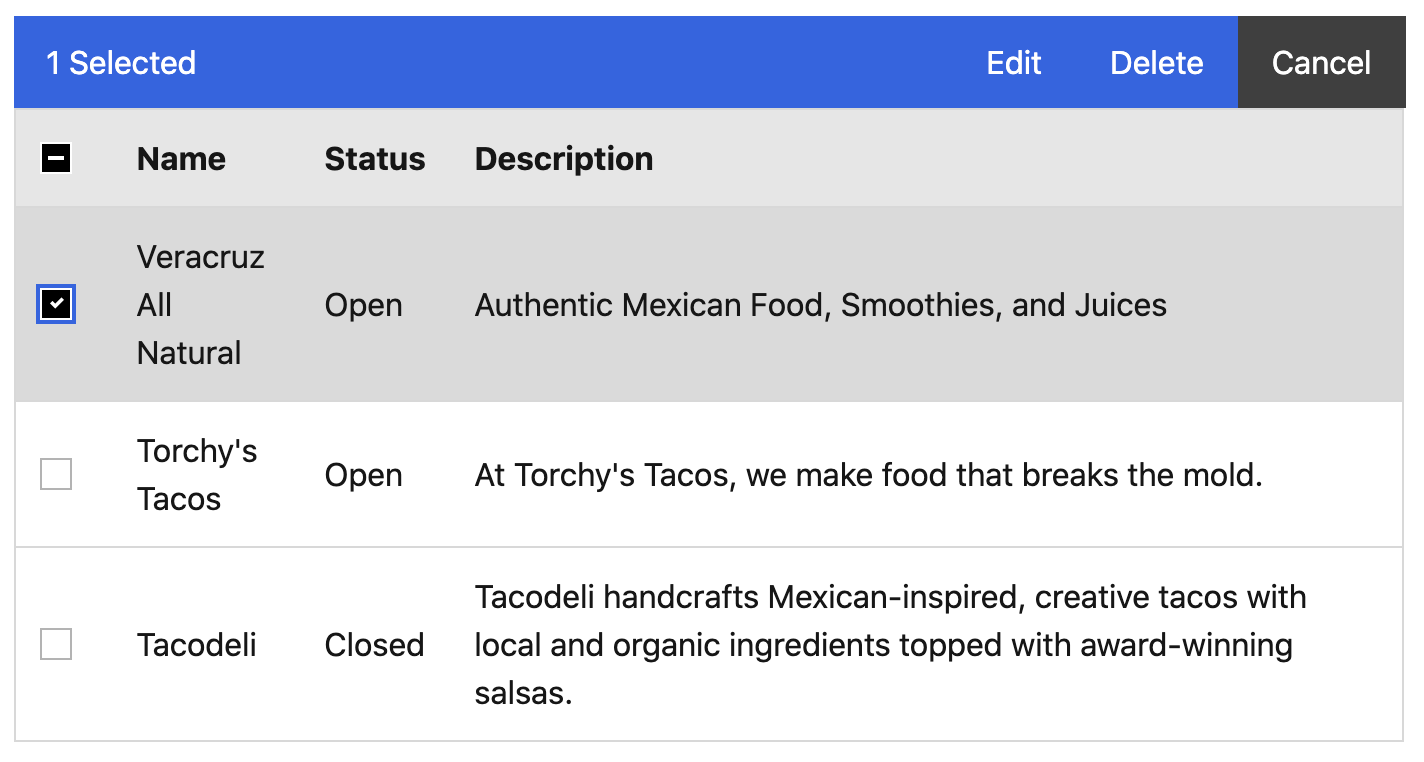Check the Torchy's Tacos row checkbox
This screenshot has width=1424, height=762.
pos(56,474)
